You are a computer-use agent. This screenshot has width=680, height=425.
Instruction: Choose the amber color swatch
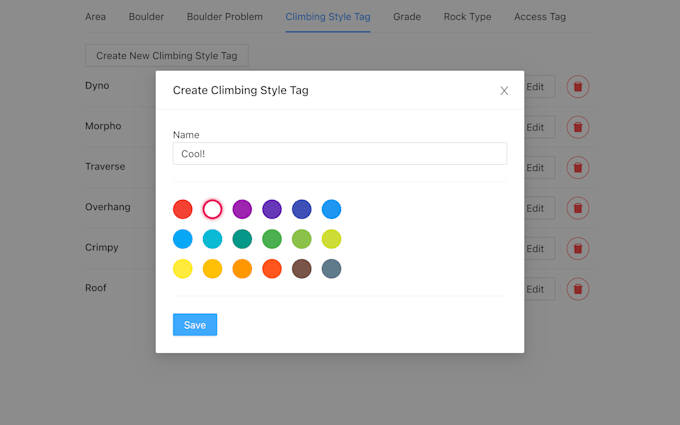coord(212,269)
